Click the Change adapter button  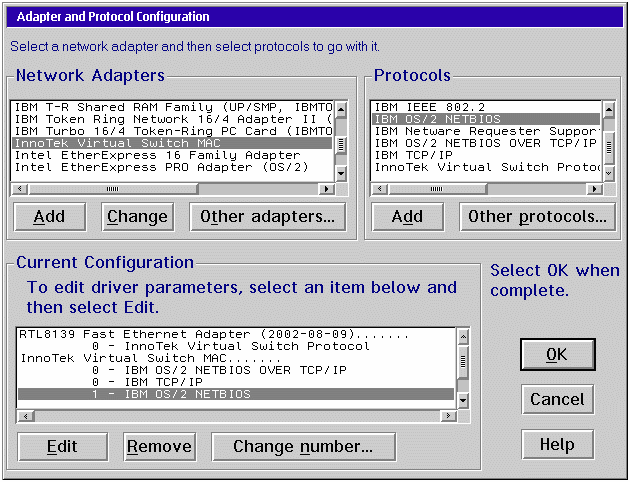(138, 217)
